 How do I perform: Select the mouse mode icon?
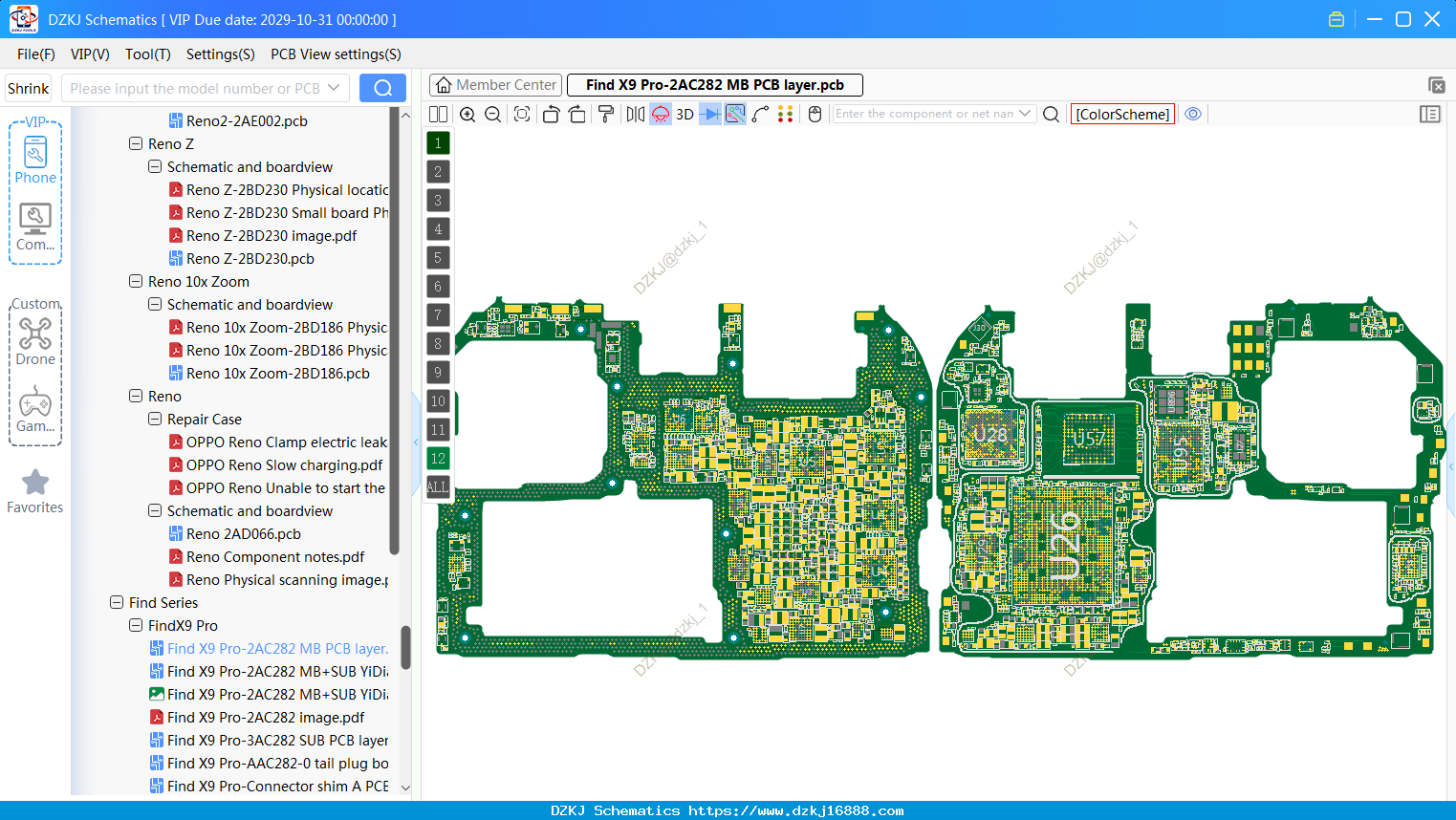tap(815, 114)
